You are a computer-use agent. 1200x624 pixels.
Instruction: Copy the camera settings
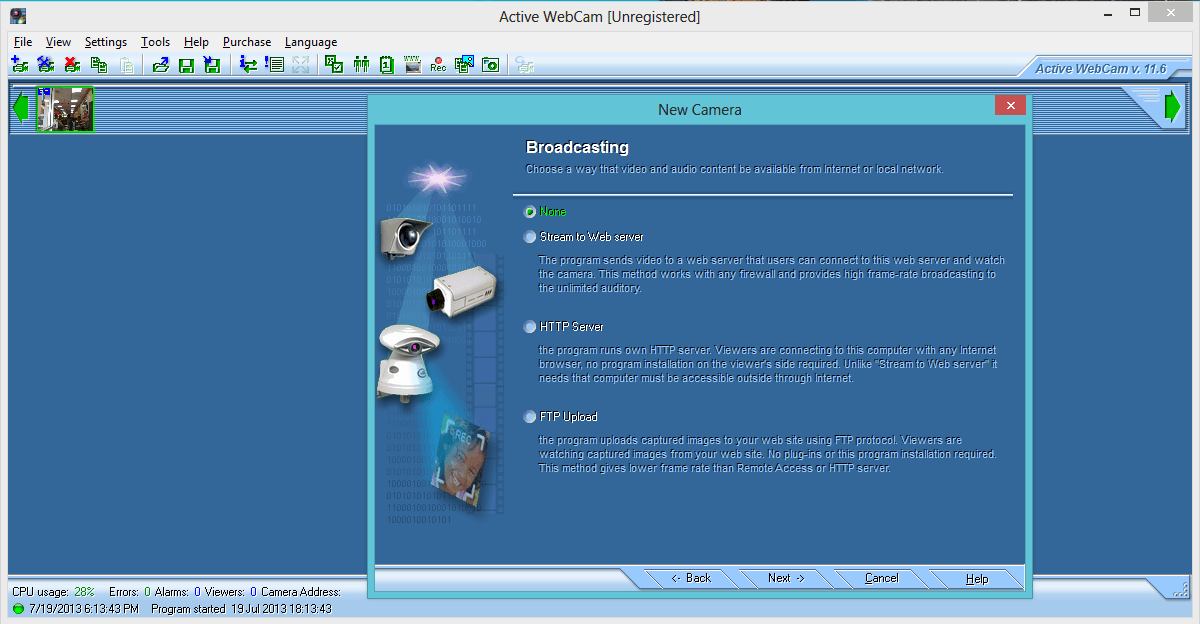99,64
